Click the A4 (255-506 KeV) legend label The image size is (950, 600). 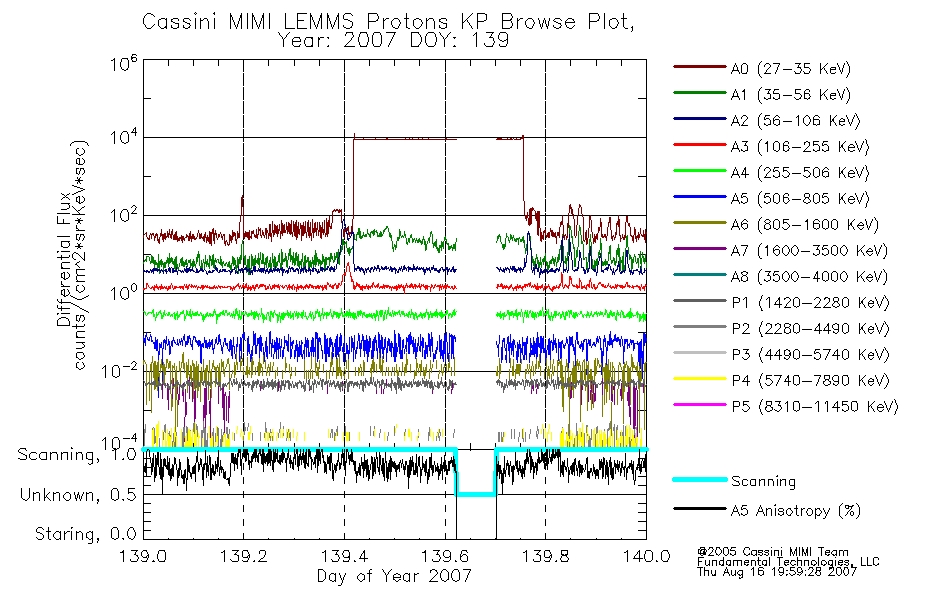tap(800, 173)
